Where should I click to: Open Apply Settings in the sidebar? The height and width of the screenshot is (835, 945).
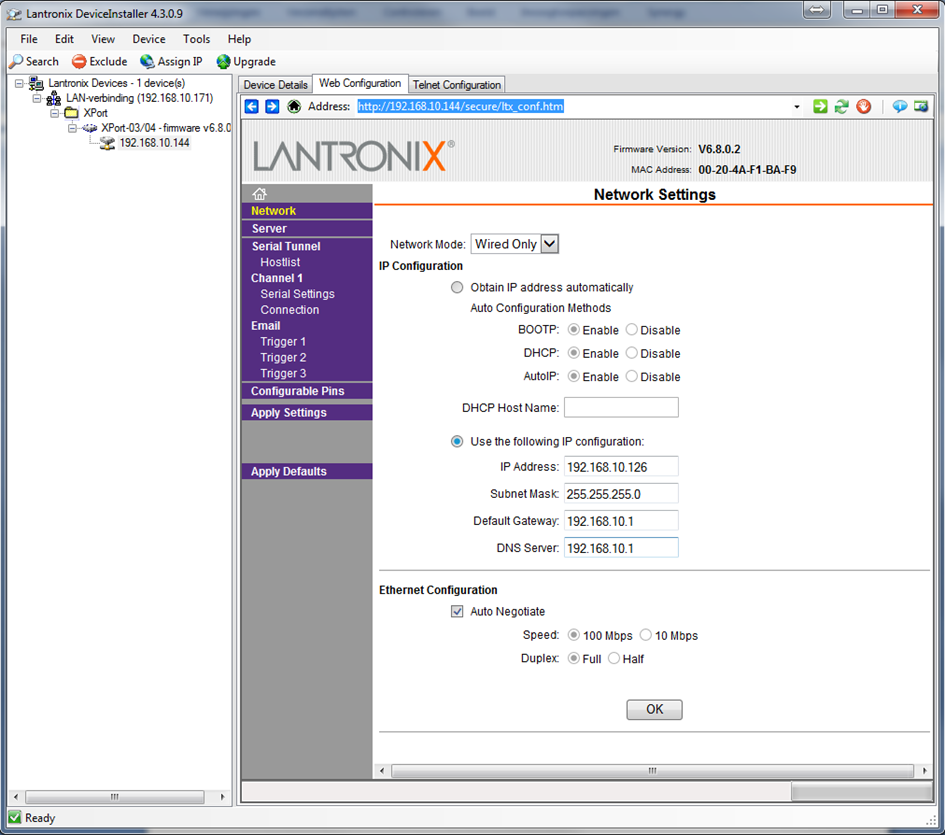point(289,413)
